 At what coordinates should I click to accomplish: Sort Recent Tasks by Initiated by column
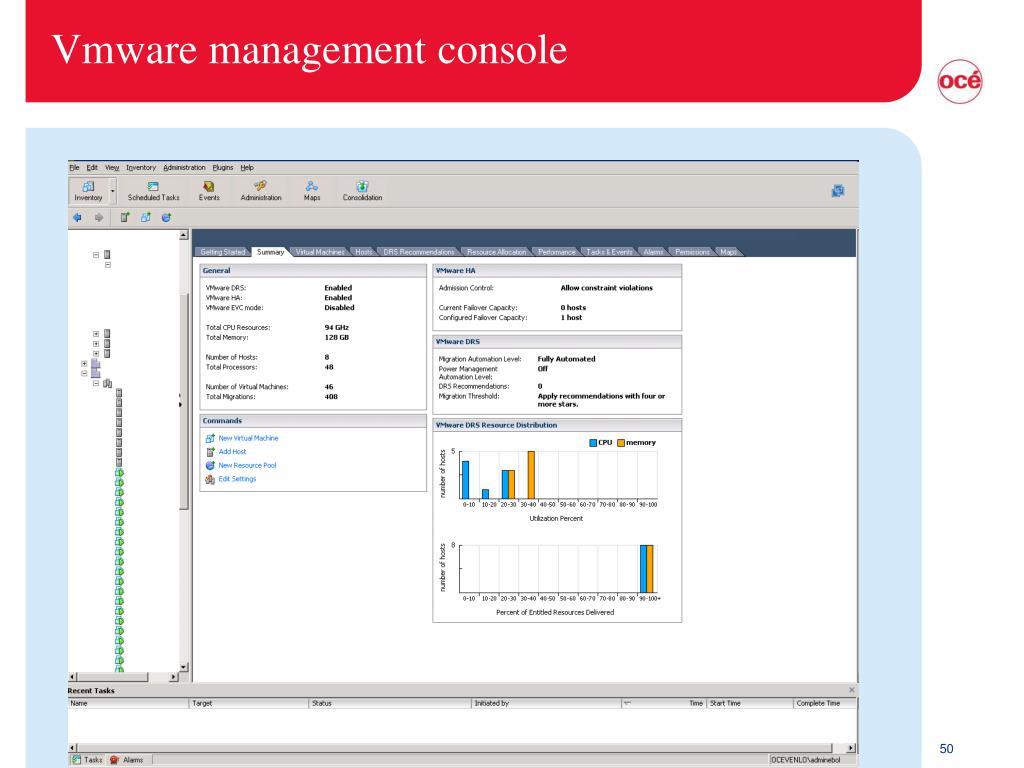click(x=546, y=703)
